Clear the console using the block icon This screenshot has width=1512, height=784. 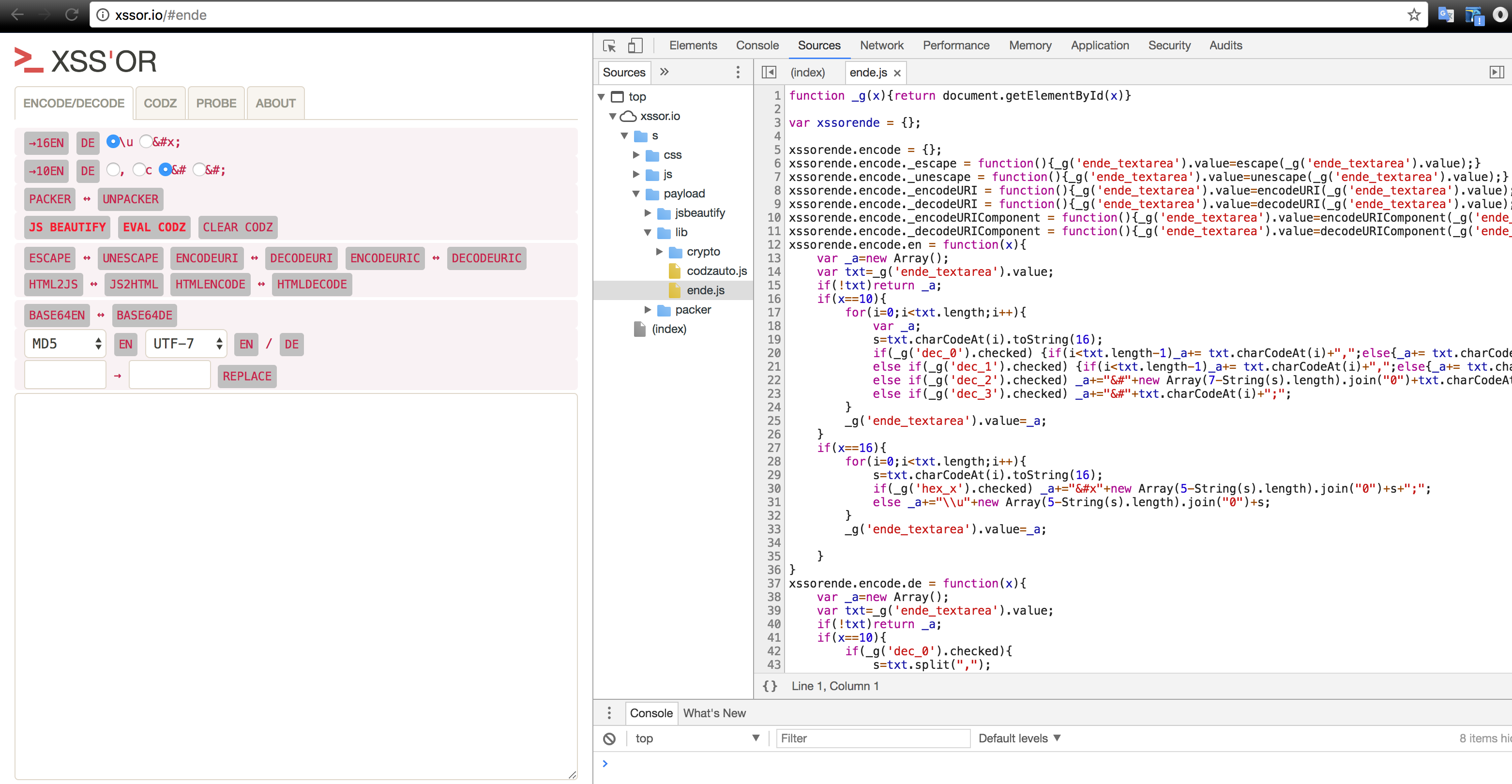pos(610,738)
